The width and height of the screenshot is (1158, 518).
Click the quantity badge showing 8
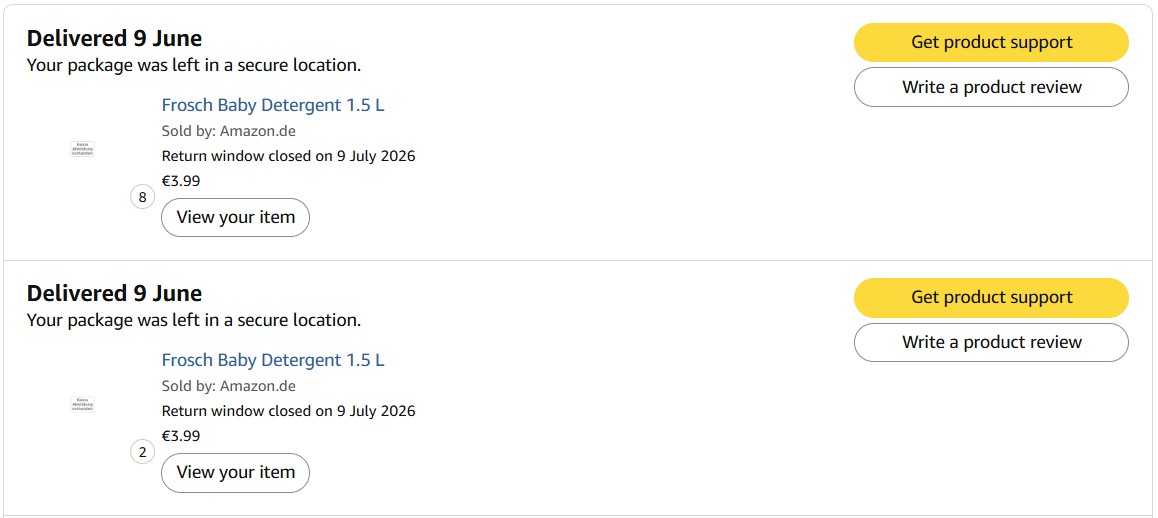coord(143,197)
